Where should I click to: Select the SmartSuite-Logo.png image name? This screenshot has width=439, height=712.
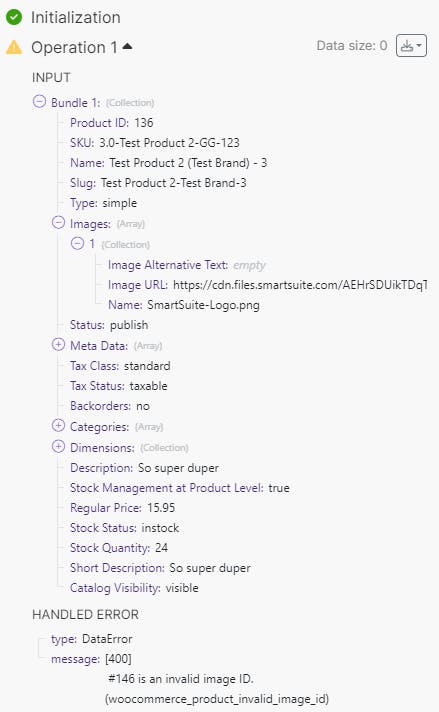point(203,305)
